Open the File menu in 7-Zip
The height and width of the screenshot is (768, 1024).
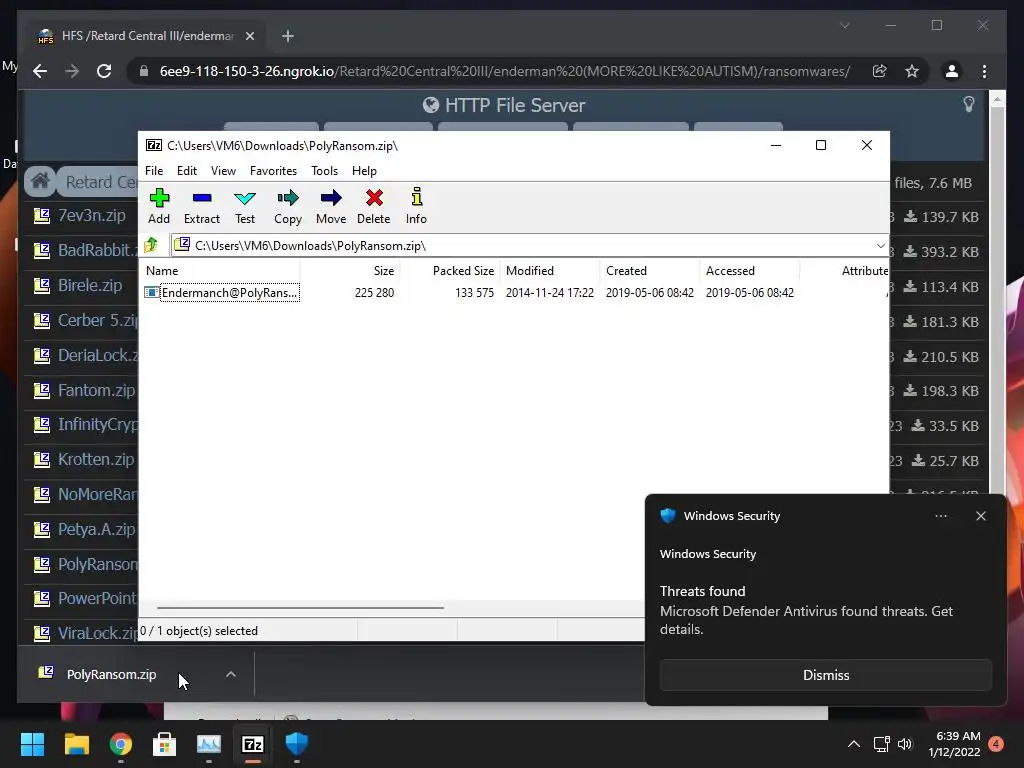[x=154, y=170]
